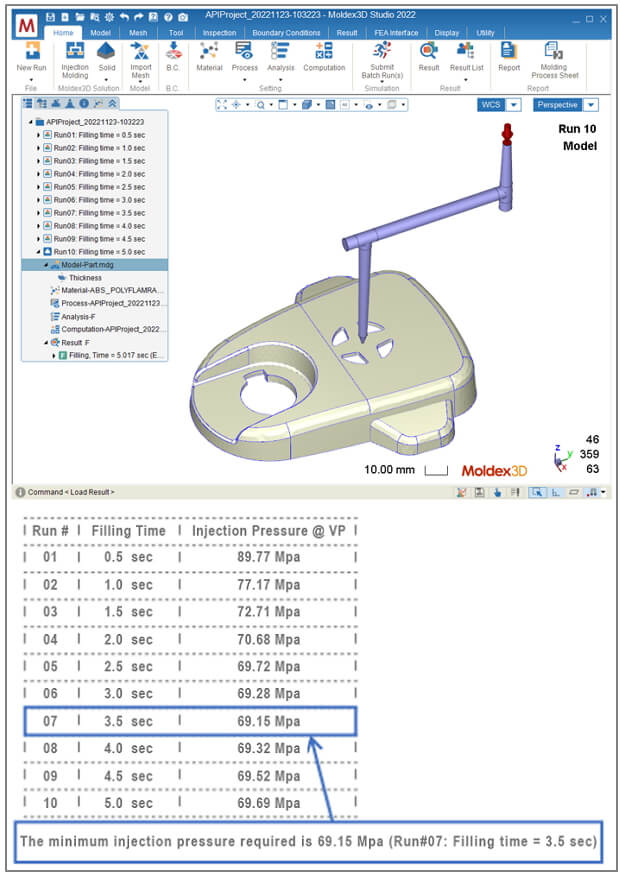Open the Help question mark icon
Image resolution: width=621 pixels, height=877 pixels.
(x=168, y=17)
